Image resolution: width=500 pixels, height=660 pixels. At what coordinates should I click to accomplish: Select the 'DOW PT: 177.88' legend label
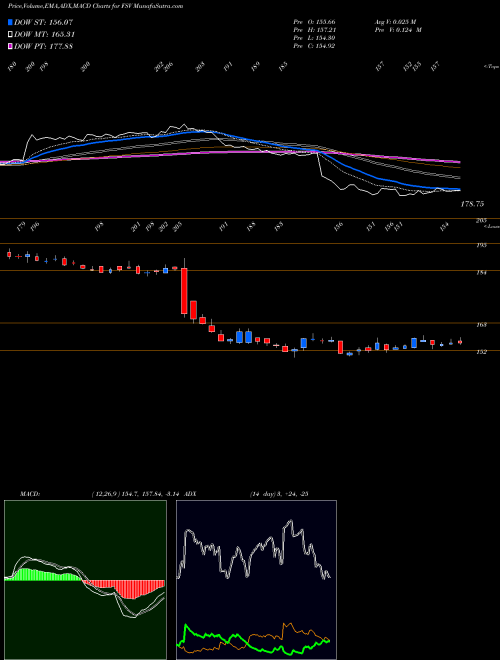click(43, 46)
